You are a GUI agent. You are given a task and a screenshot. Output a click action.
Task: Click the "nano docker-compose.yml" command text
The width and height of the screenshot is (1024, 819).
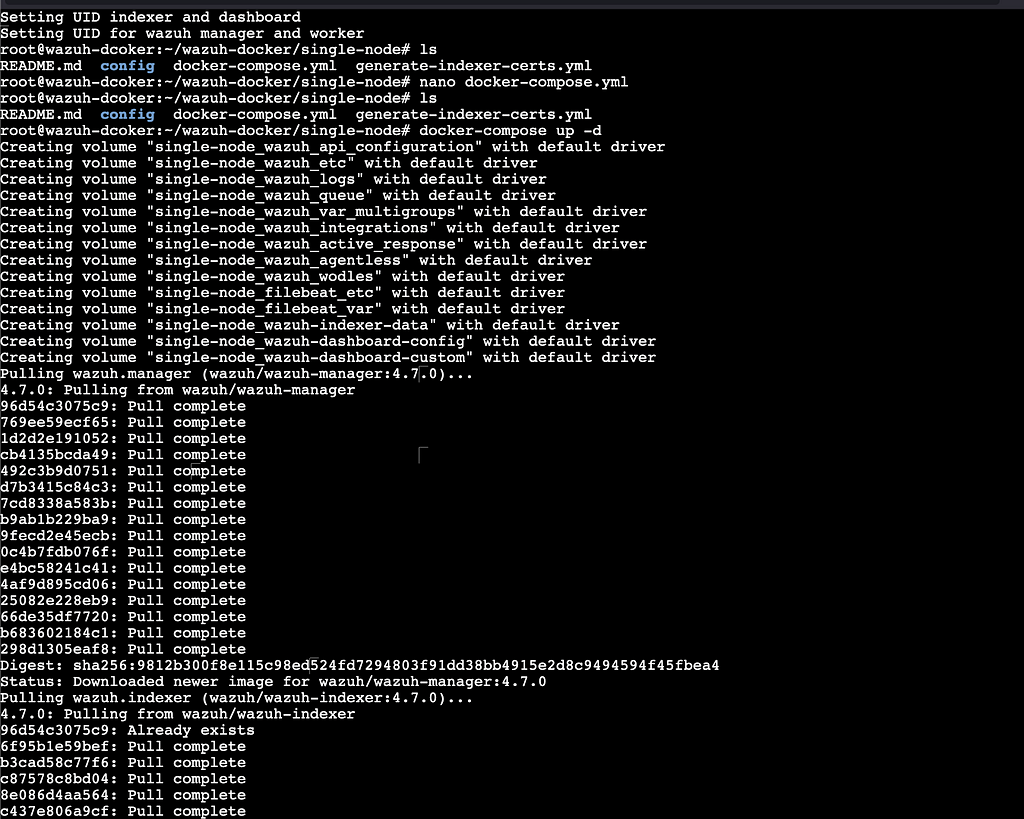523,82
